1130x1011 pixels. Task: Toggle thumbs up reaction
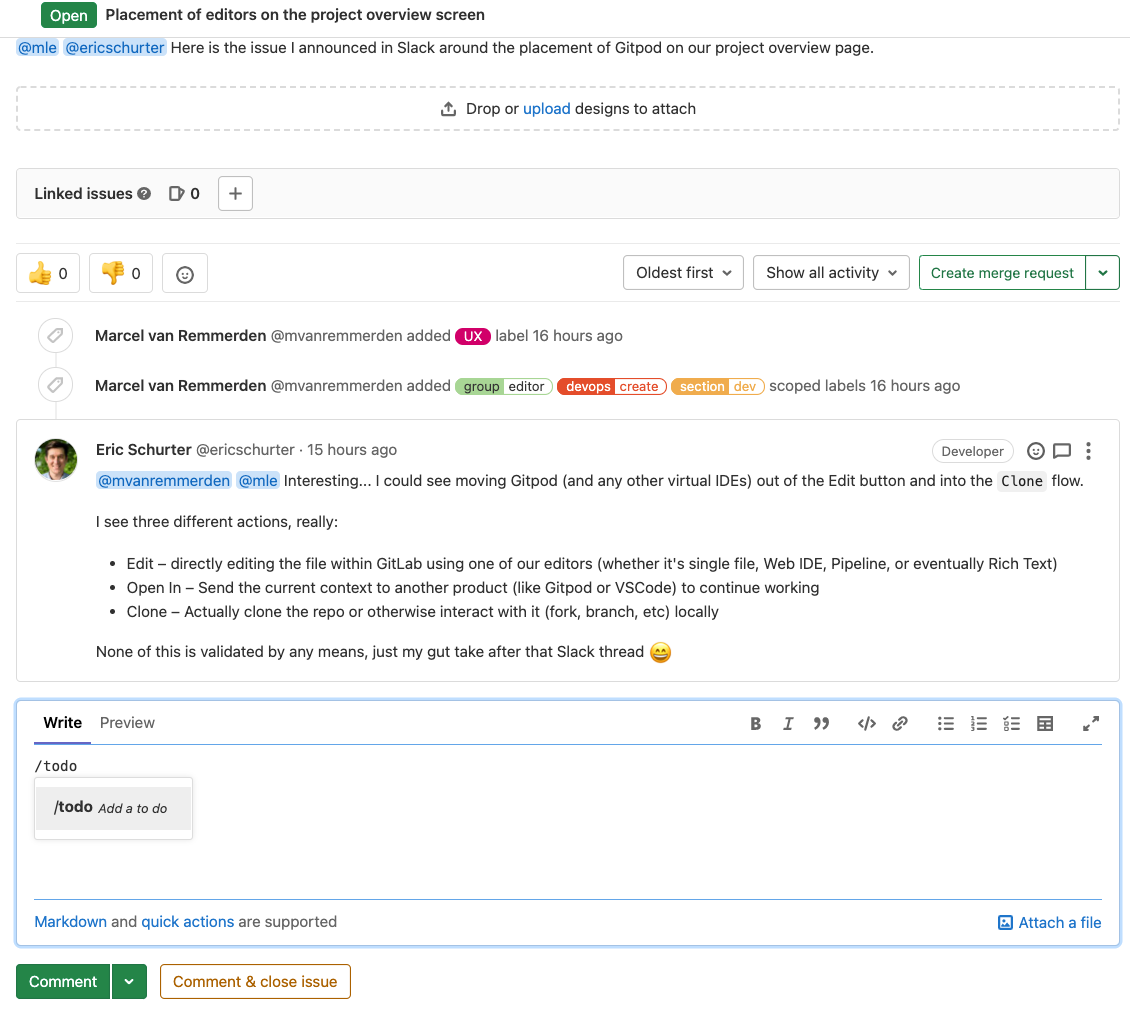coord(49,273)
